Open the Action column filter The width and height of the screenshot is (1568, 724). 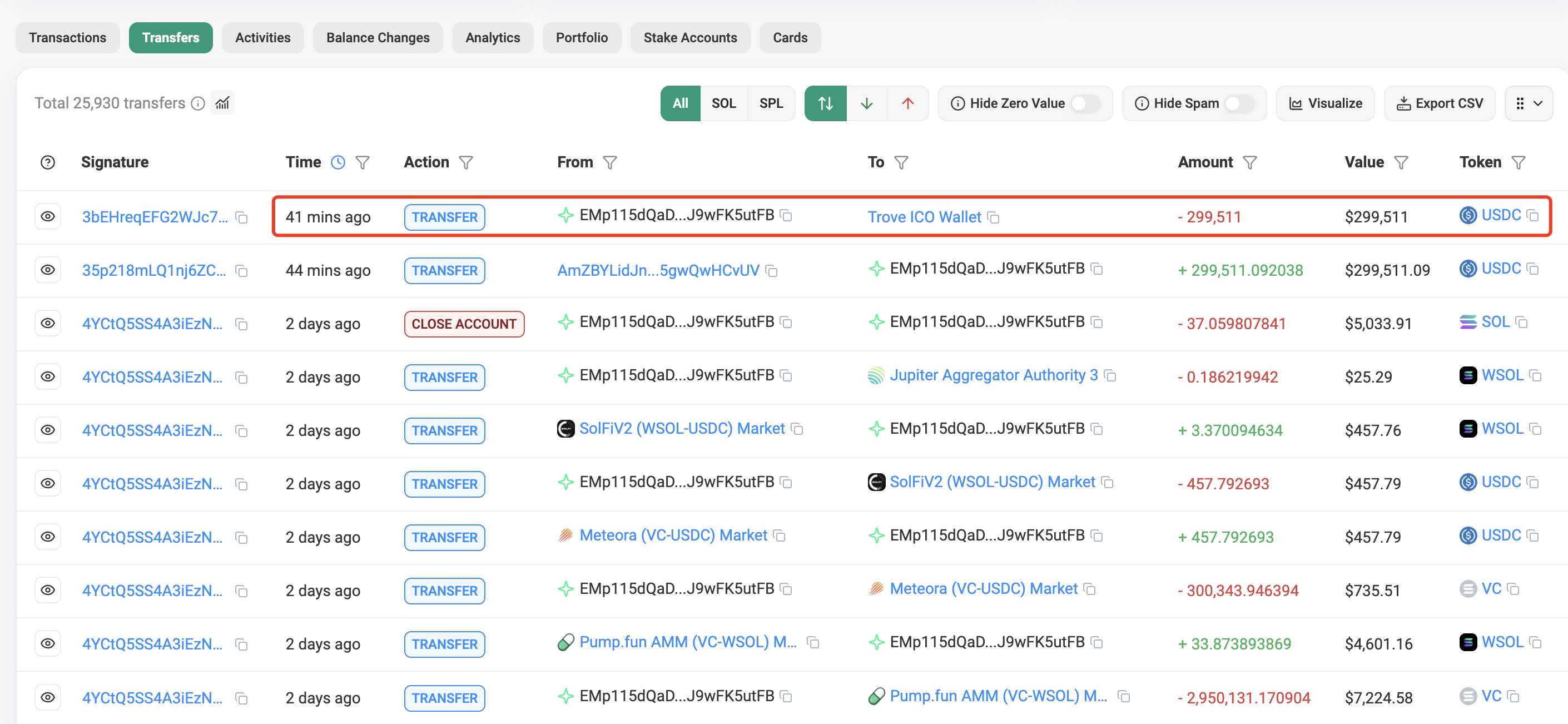click(465, 162)
